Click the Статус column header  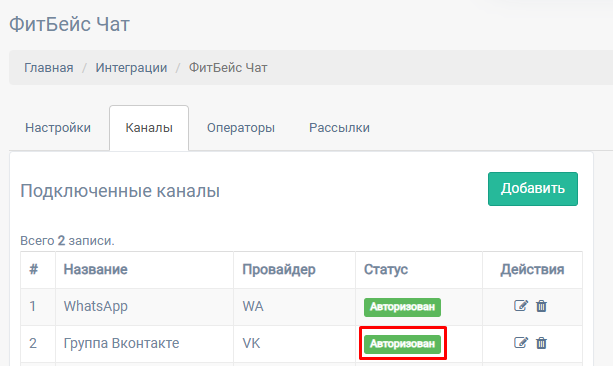coord(386,269)
